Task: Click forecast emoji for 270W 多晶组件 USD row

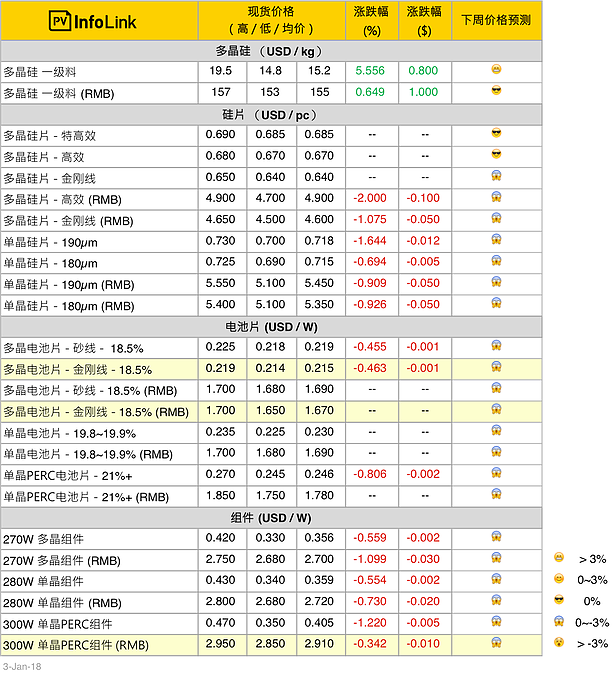Action: point(496,537)
